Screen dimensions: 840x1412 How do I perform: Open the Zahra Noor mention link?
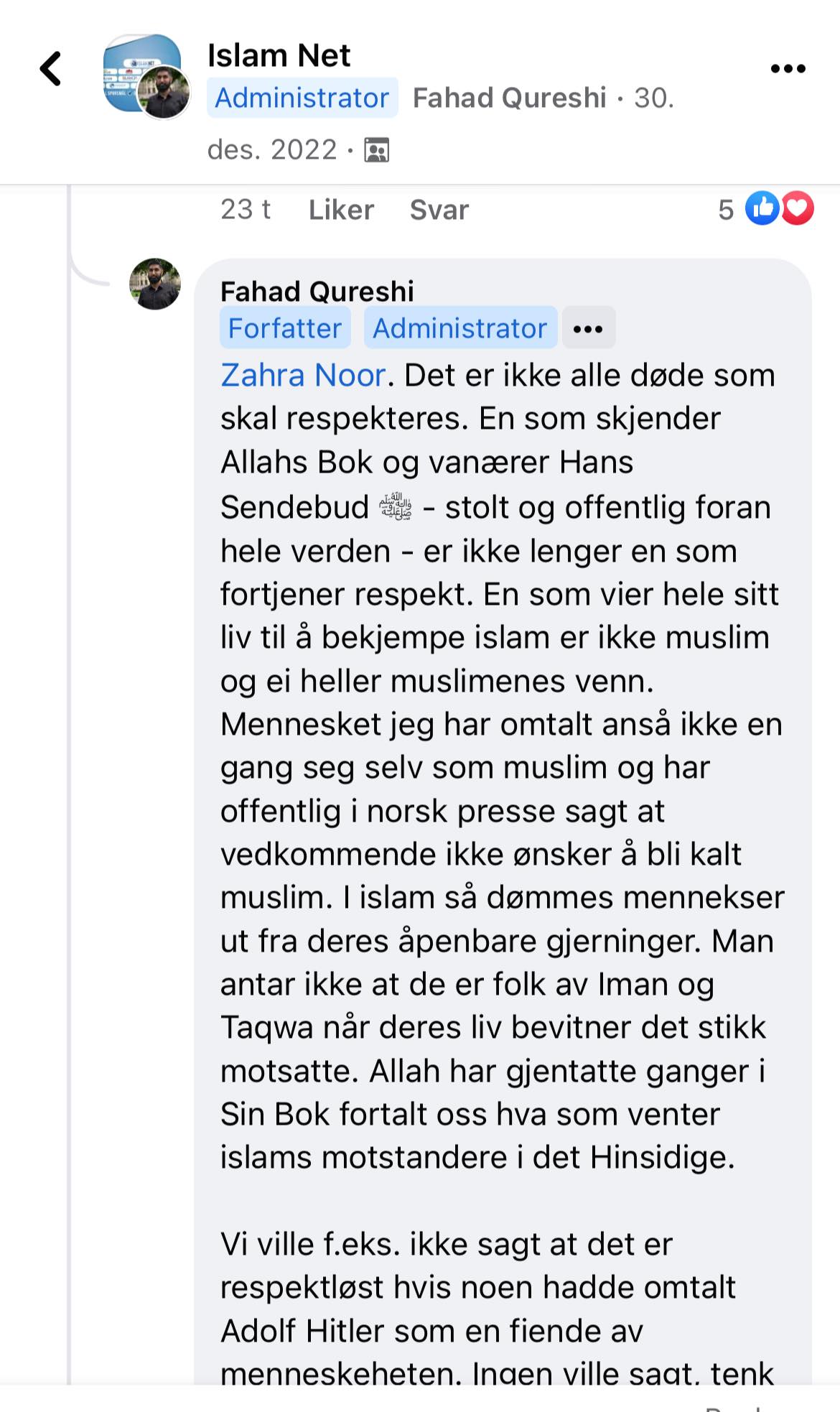pyautogui.click(x=303, y=375)
